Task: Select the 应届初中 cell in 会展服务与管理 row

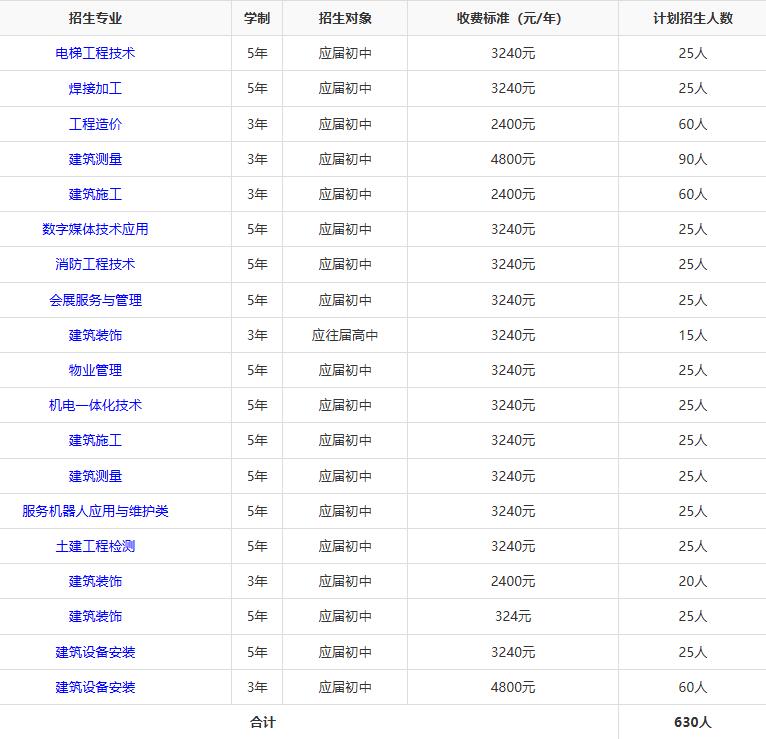Action: click(x=345, y=300)
